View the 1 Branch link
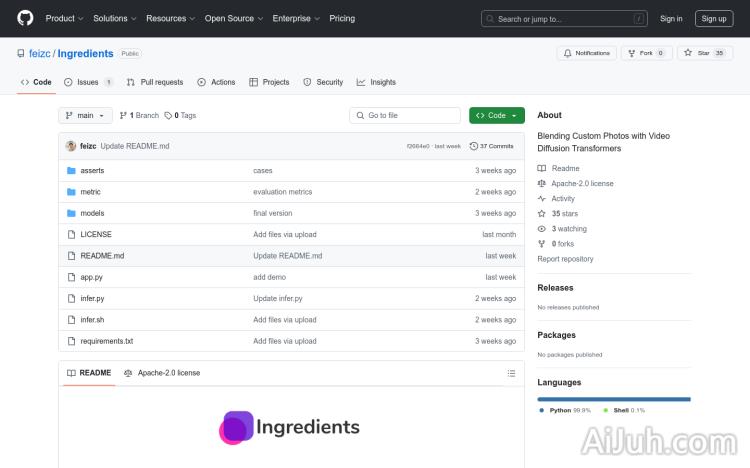The height and width of the screenshot is (468, 750). pyautogui.click(x=139, y=115)
